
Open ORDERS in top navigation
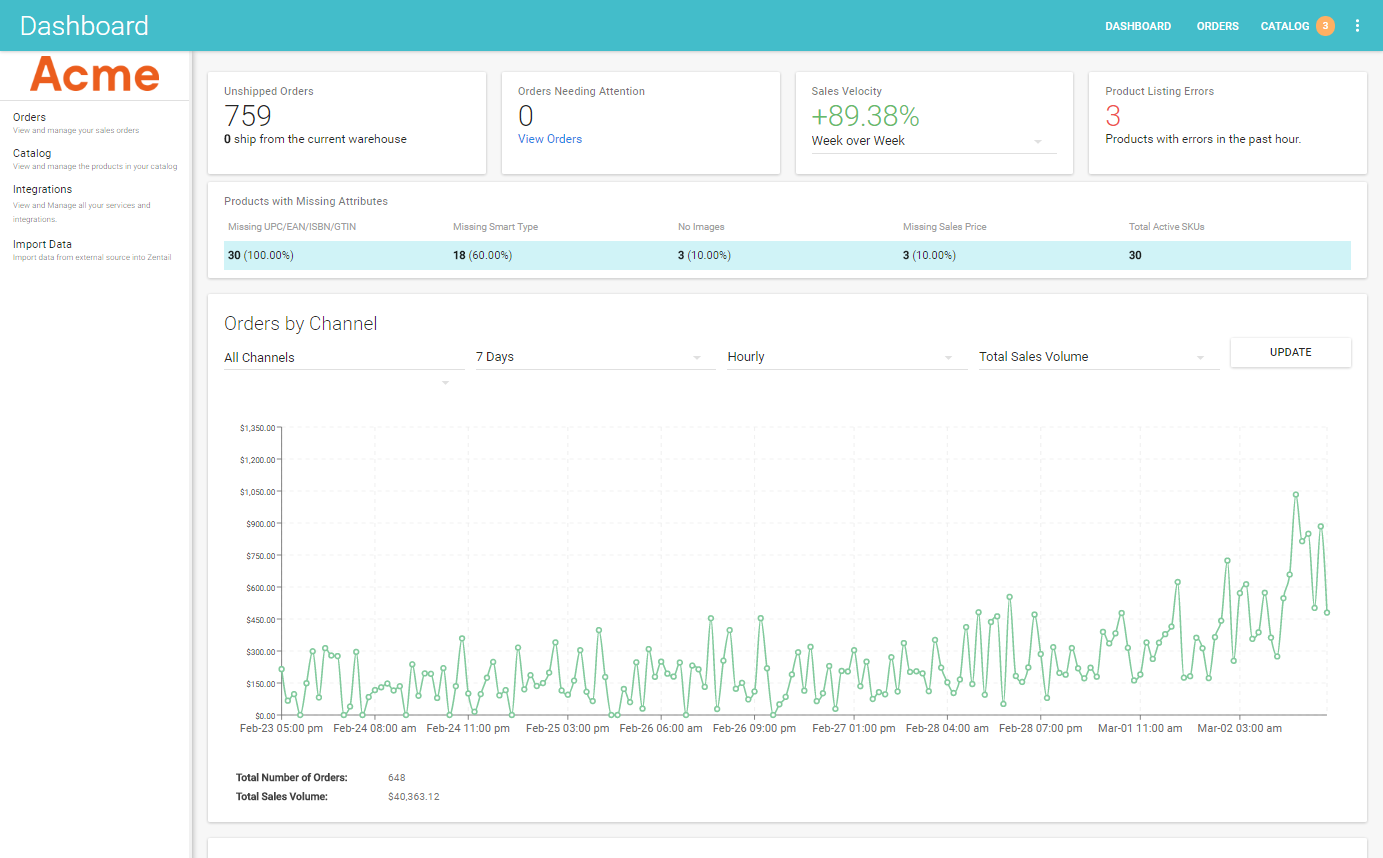click(1217, 26)
